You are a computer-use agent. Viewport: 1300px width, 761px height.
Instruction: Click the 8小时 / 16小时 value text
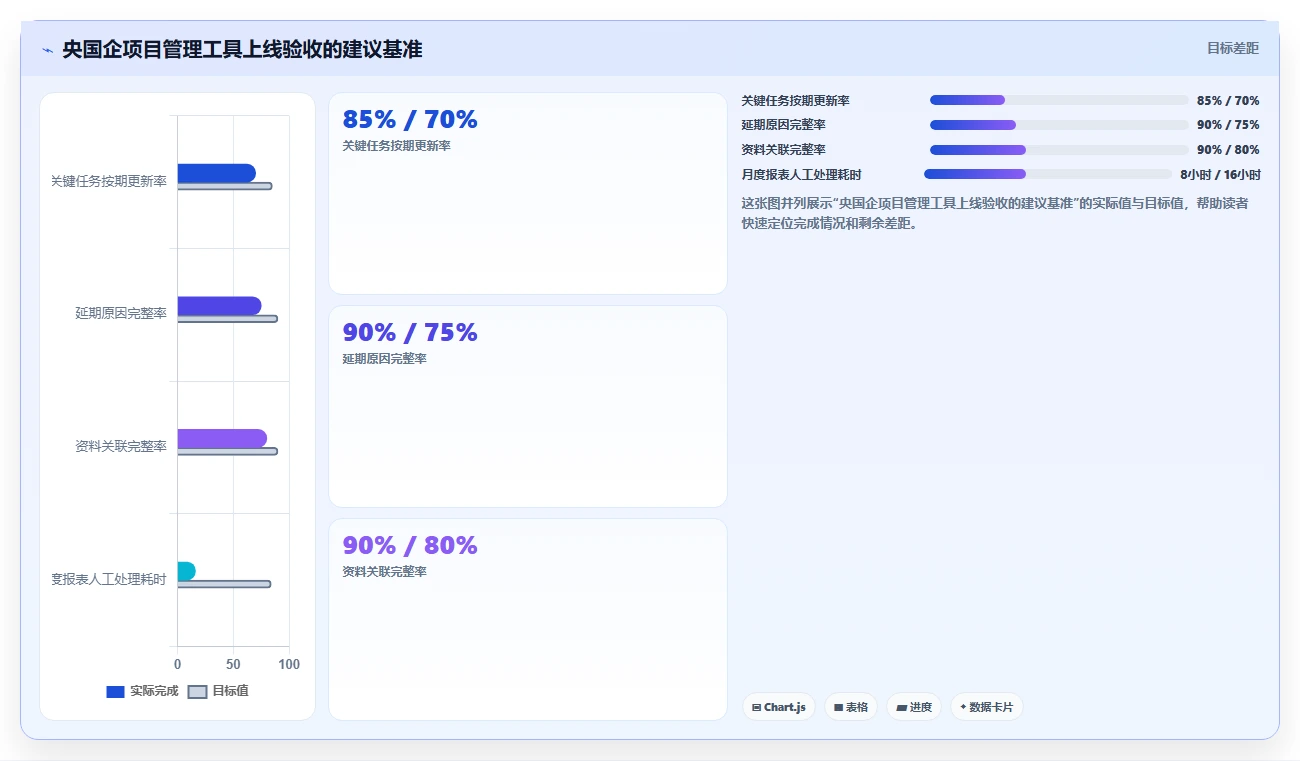point(1220,175)
